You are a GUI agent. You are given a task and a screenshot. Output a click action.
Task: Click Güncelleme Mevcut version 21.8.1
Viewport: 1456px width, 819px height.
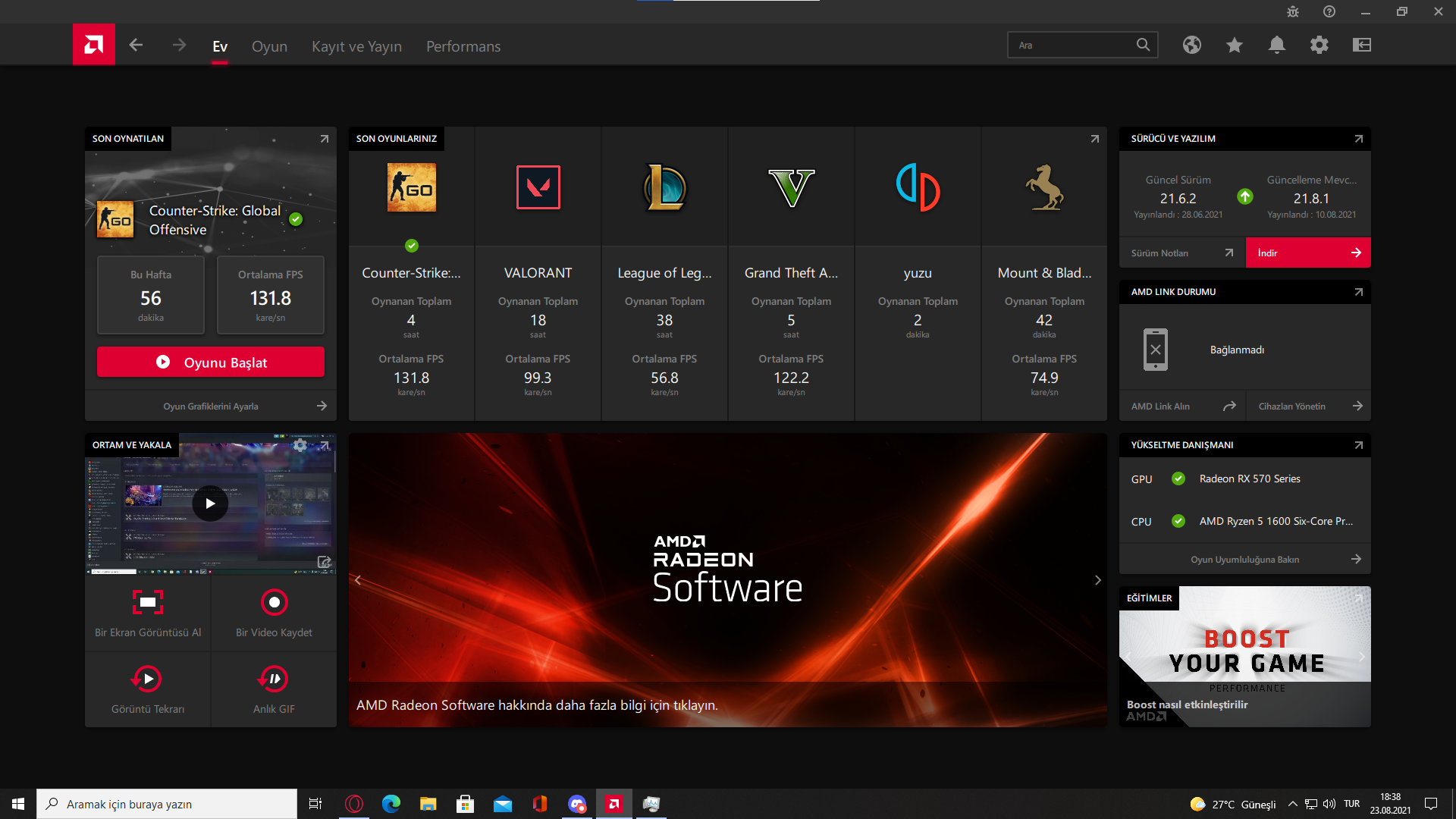click(x=1312, y=197)
